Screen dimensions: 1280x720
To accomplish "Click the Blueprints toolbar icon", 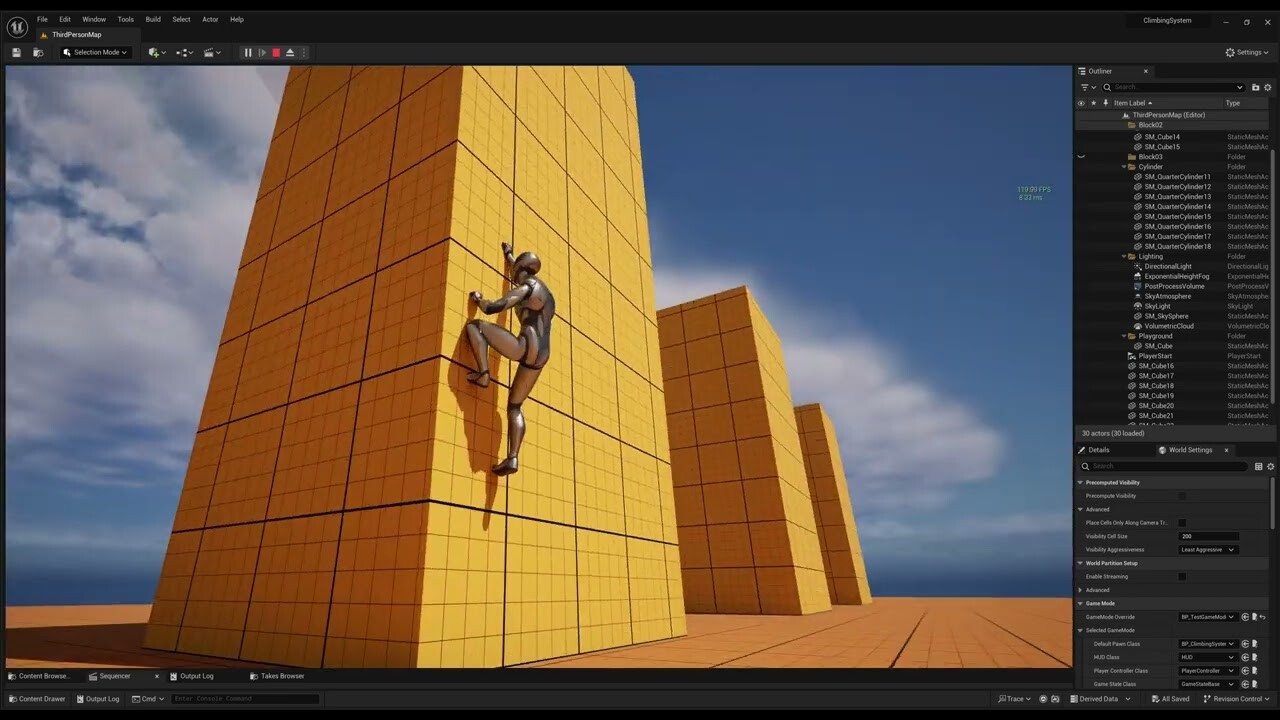I will [x=182, y=52].
